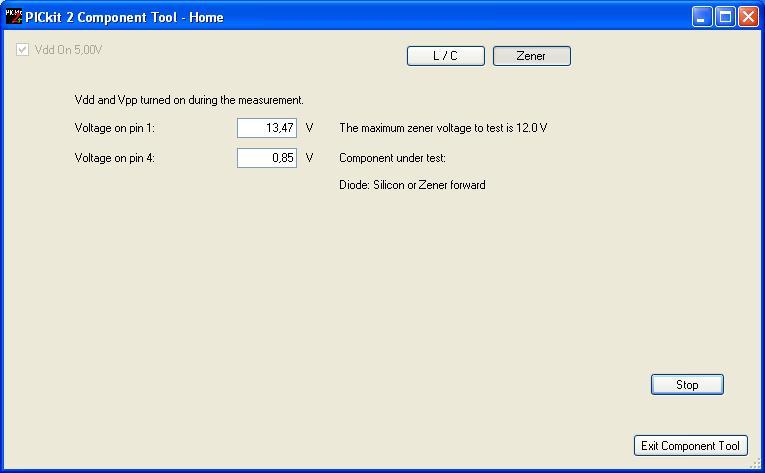The width and height of the screenshot is (765, 473).
Task: Click the 'Component under test:' label
Action: (x=392, y=158)
